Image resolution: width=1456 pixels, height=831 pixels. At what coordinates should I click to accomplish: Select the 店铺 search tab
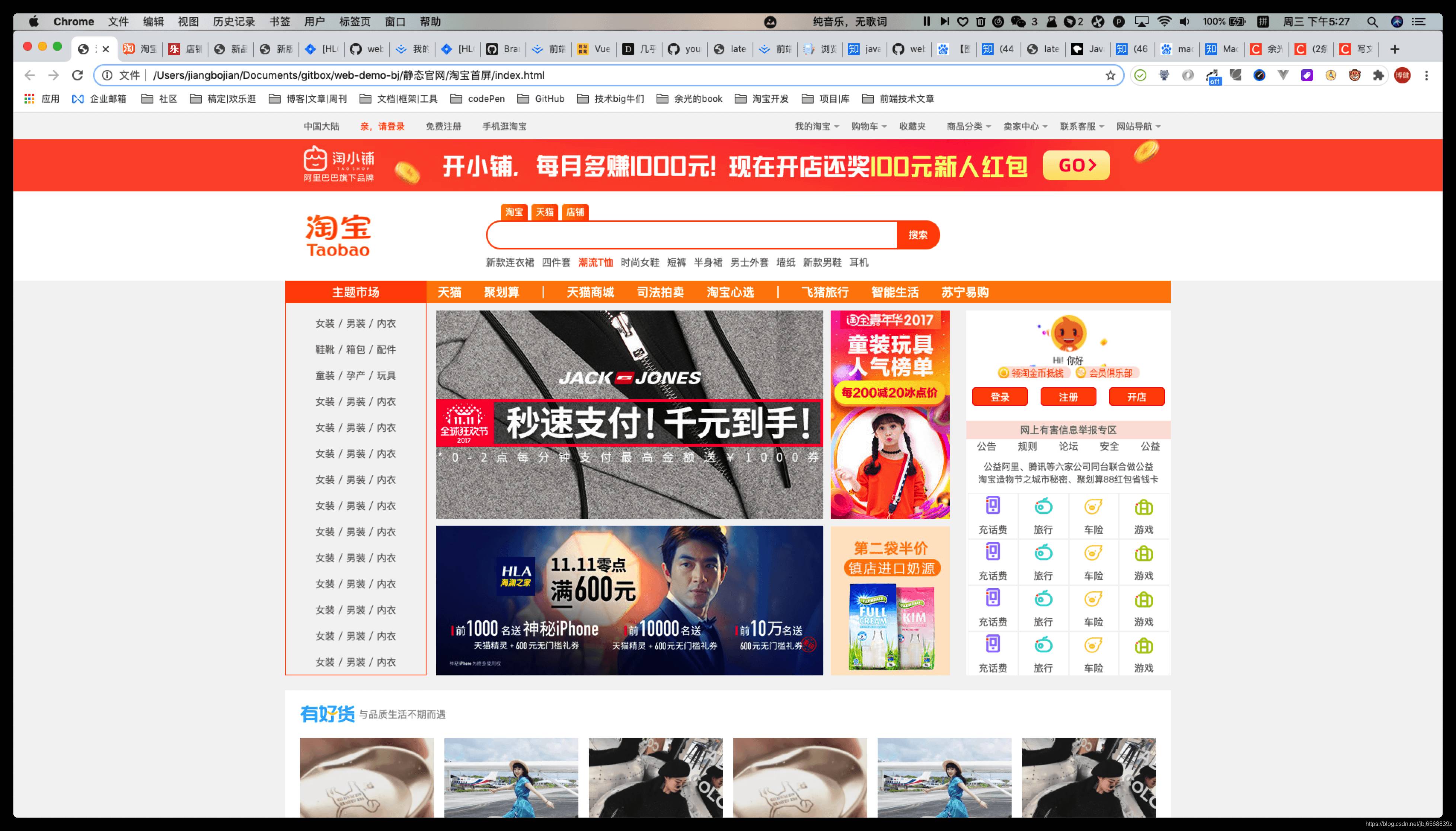click(575, 212)
